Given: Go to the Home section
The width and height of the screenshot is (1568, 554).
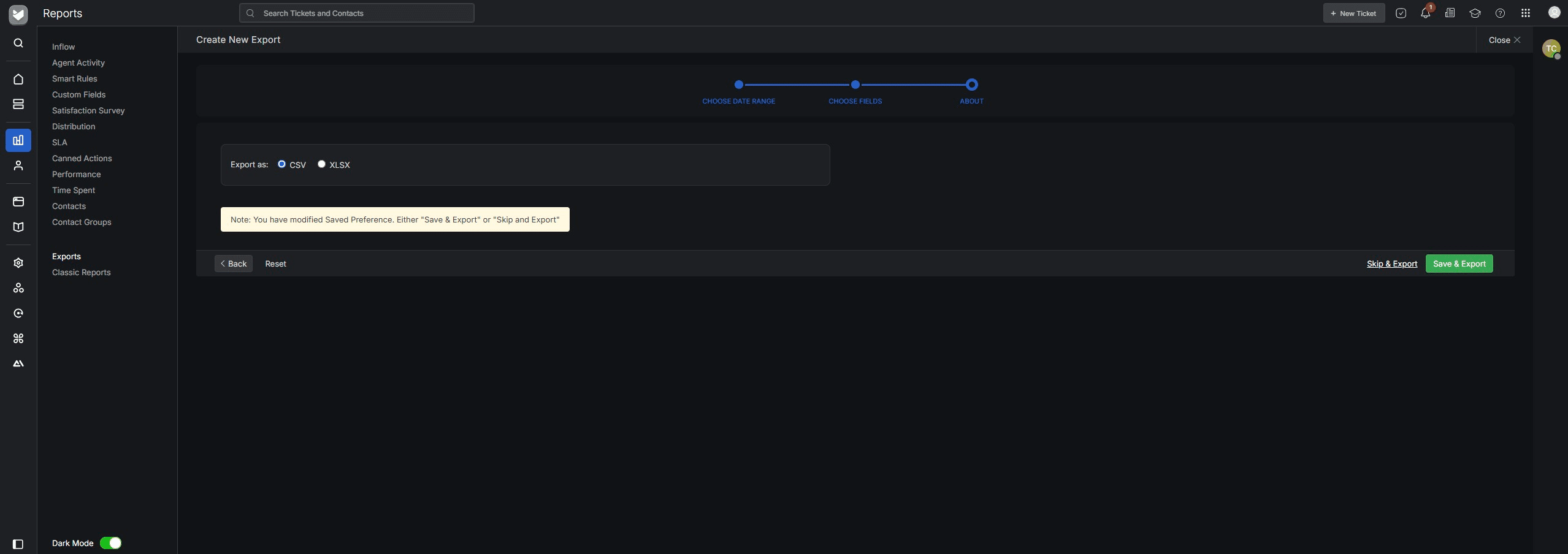Looking at the screenshot, I should (x=18, y=79).
